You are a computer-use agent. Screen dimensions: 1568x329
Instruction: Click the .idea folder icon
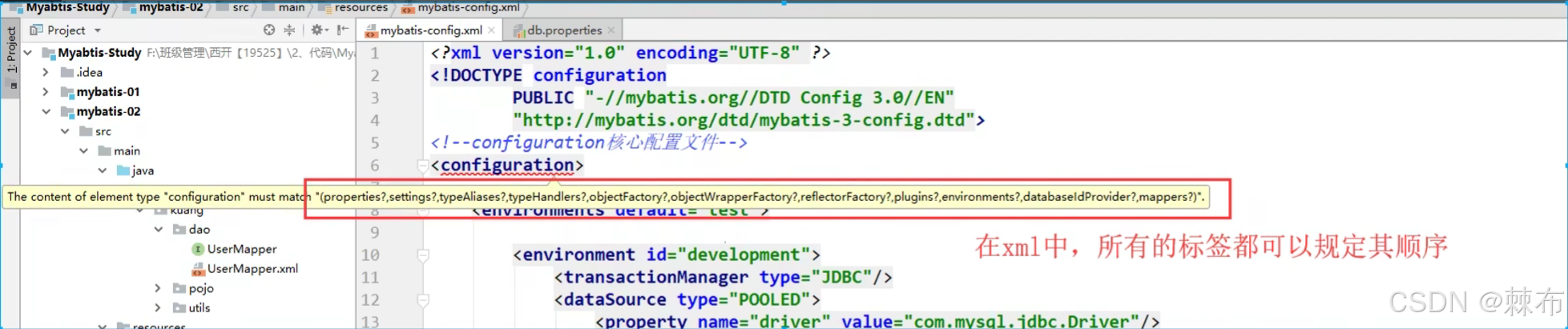[67, 72]
